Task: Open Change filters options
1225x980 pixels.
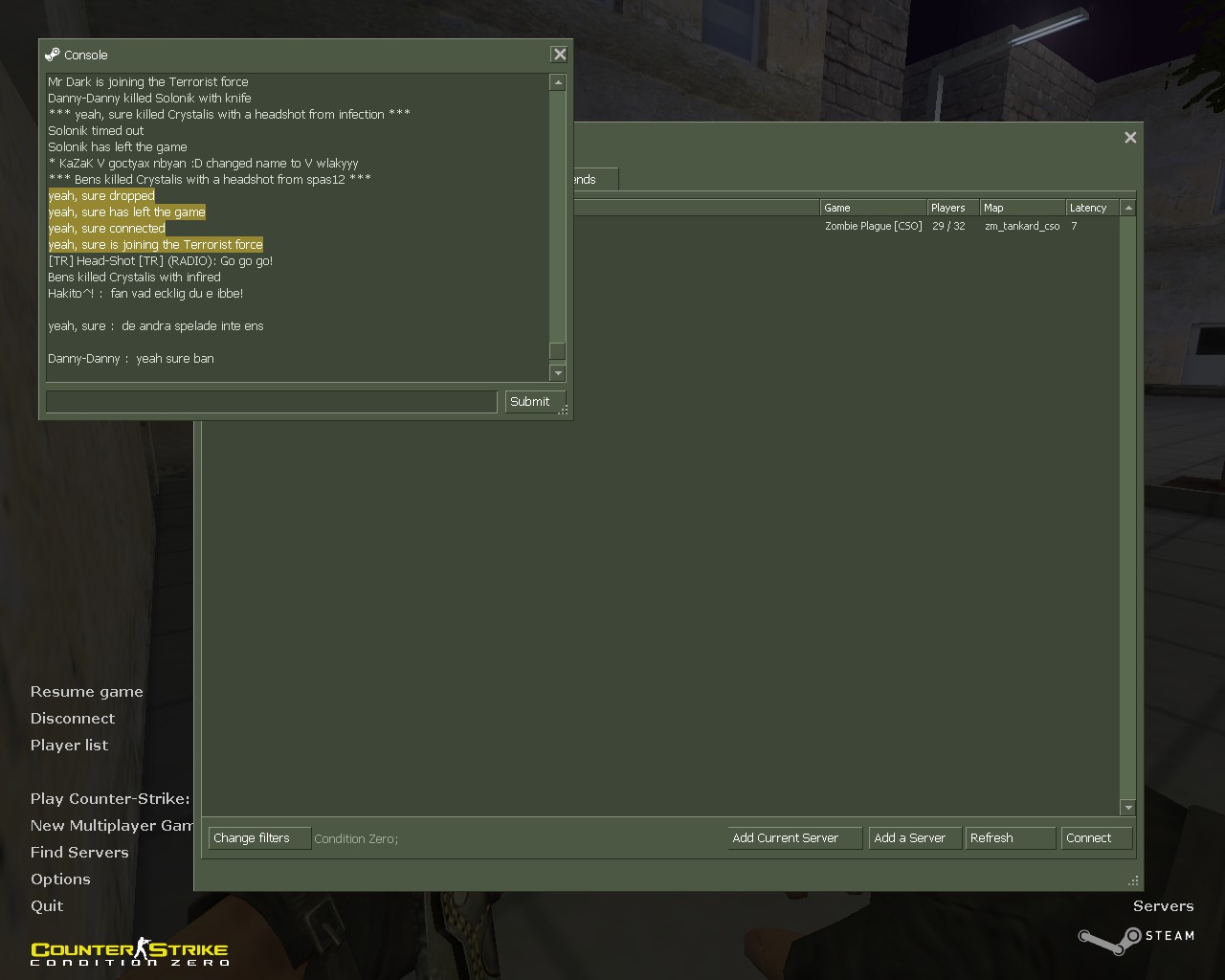Action: click(x=258, y=838)
